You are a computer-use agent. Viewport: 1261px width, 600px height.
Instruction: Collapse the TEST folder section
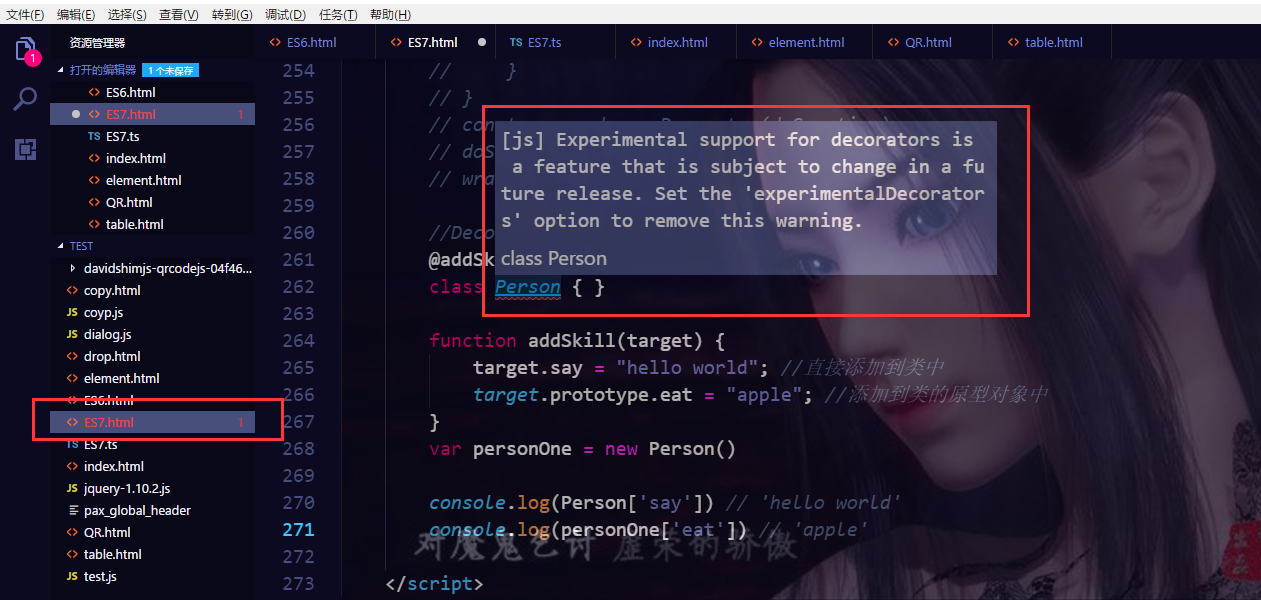click(x=62, y=246)
